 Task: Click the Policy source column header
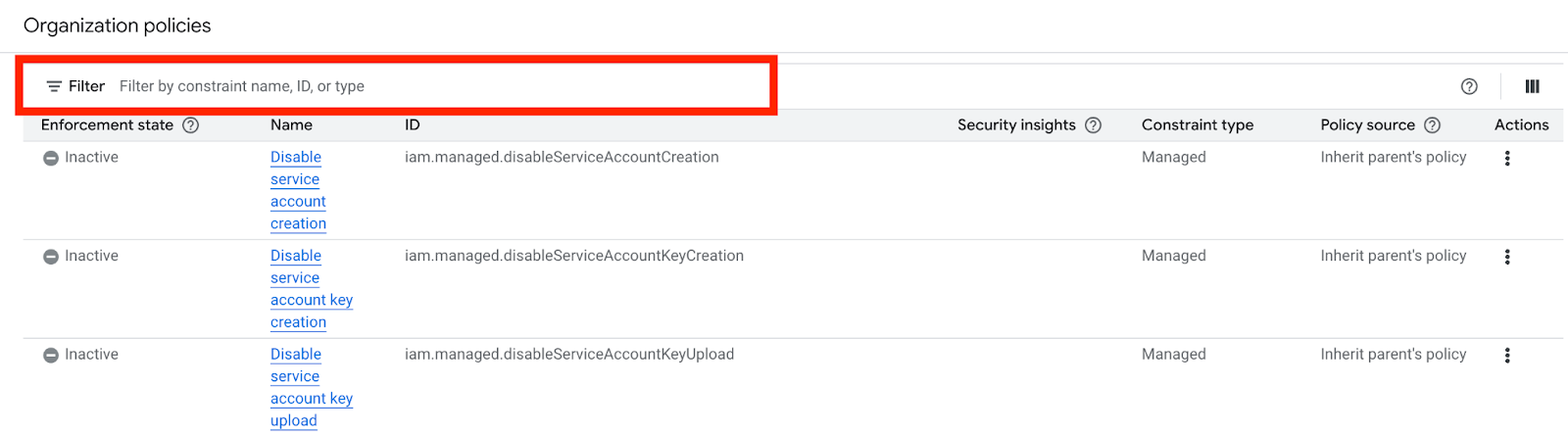[1367, 125]
